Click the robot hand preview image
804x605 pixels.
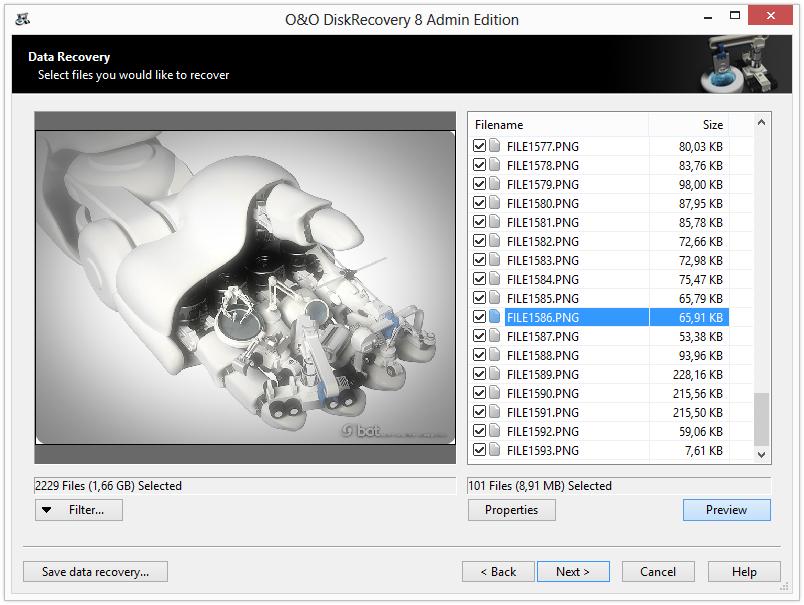[x=245, y=287]
